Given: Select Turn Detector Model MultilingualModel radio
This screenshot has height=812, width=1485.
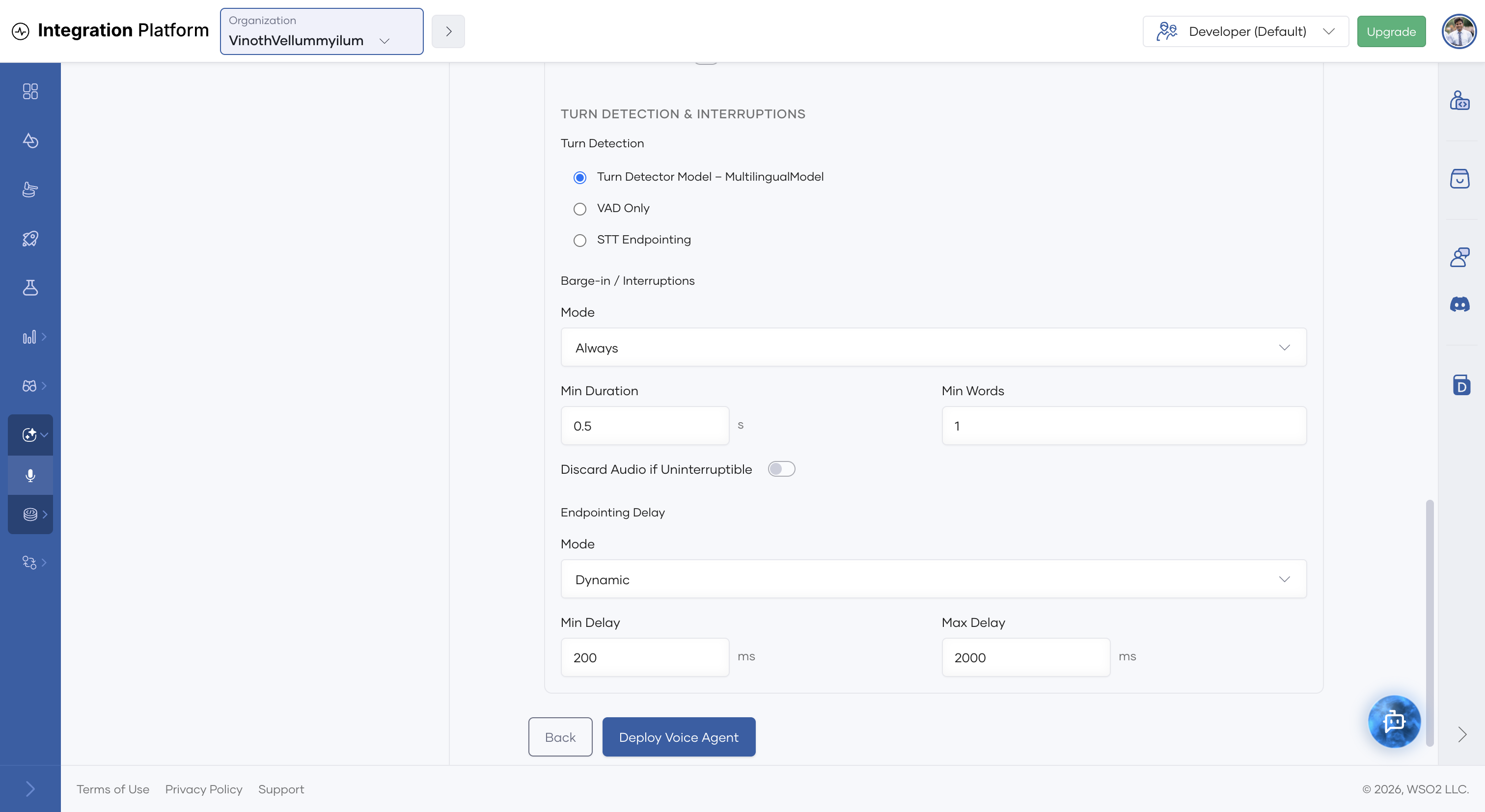Looking at the screenshot, I should 579,178.
